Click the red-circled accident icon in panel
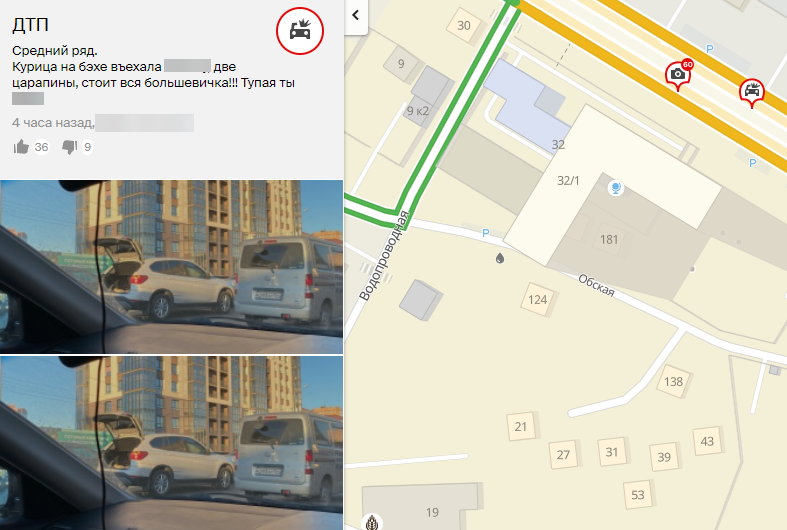 pos(300,31)
